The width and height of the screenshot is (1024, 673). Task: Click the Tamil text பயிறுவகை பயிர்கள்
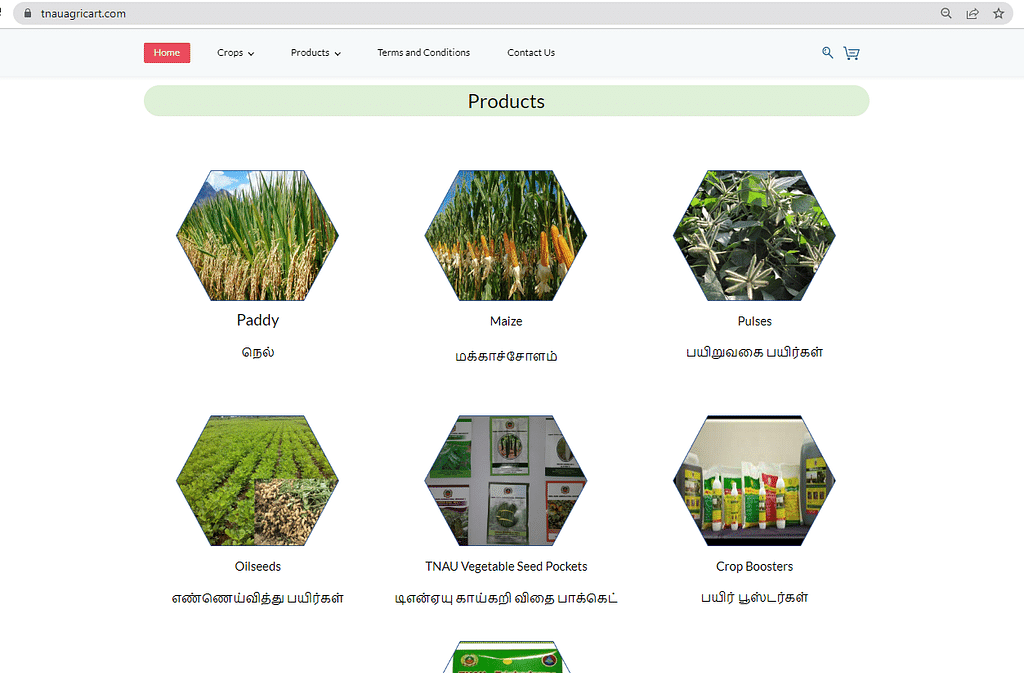pyautogui.click(x=754, y=352)
